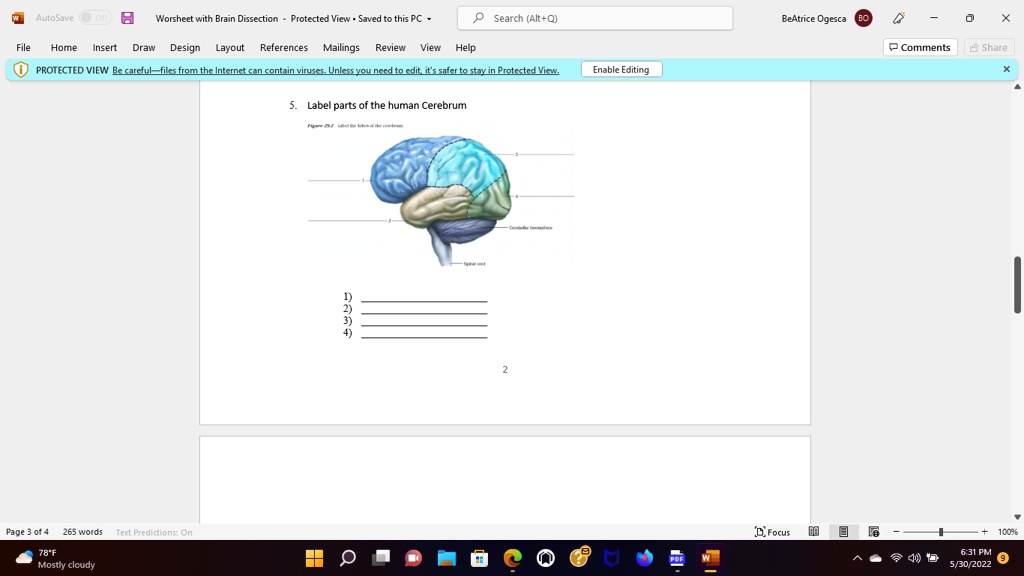Screen dimensions: 1024x576
Task: Toggle the AutoSave switch
Action: [95, 18]
